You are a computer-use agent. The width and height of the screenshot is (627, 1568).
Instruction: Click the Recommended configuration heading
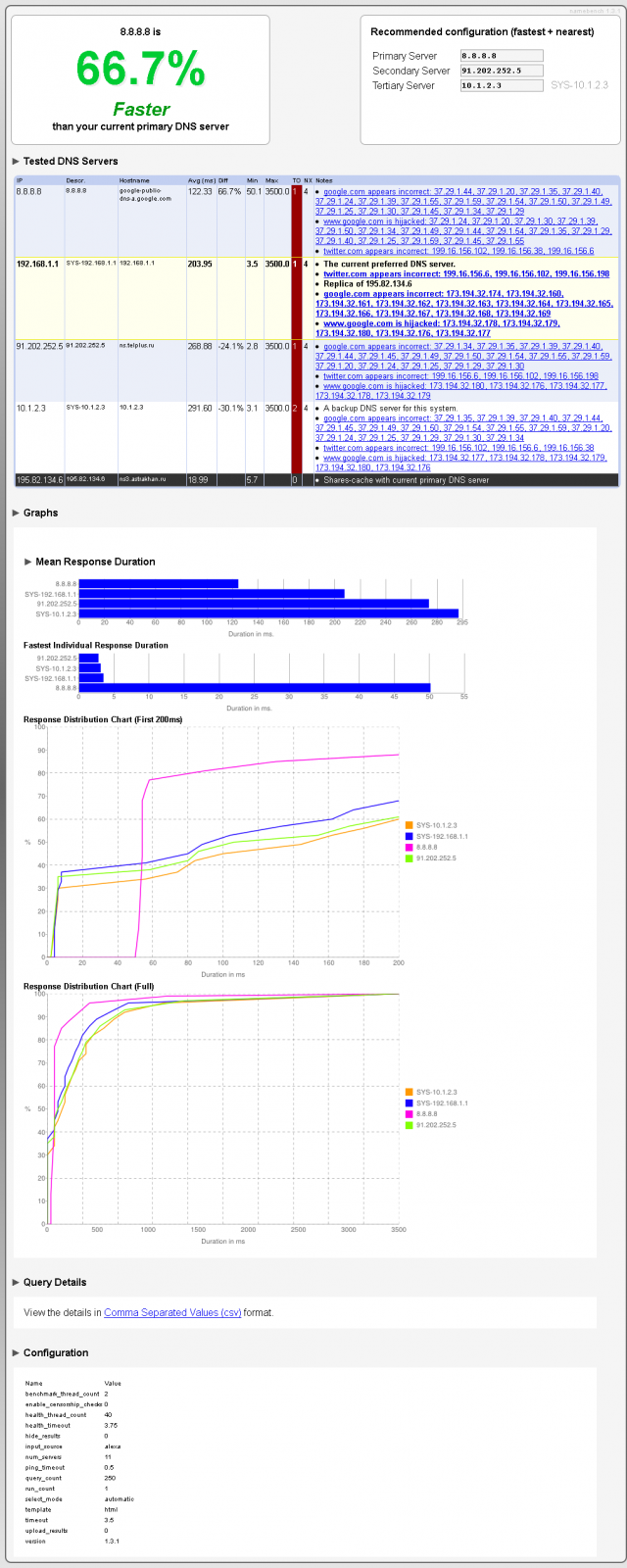481,32
